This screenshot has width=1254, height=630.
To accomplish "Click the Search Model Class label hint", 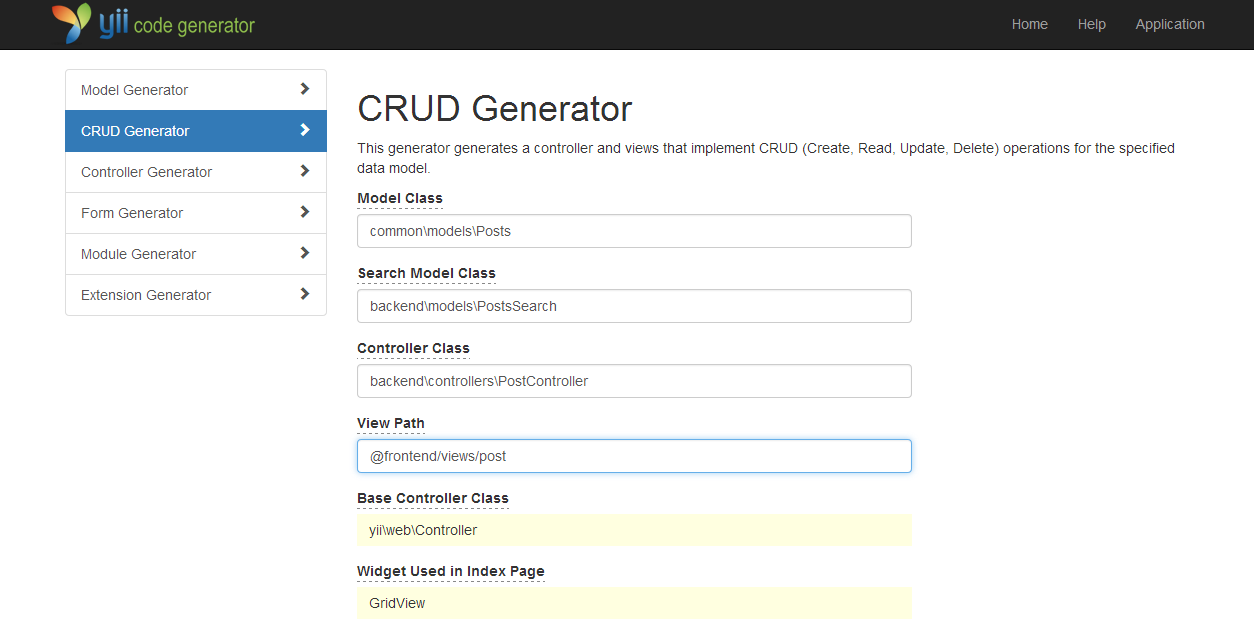I will tap(426, 273).
